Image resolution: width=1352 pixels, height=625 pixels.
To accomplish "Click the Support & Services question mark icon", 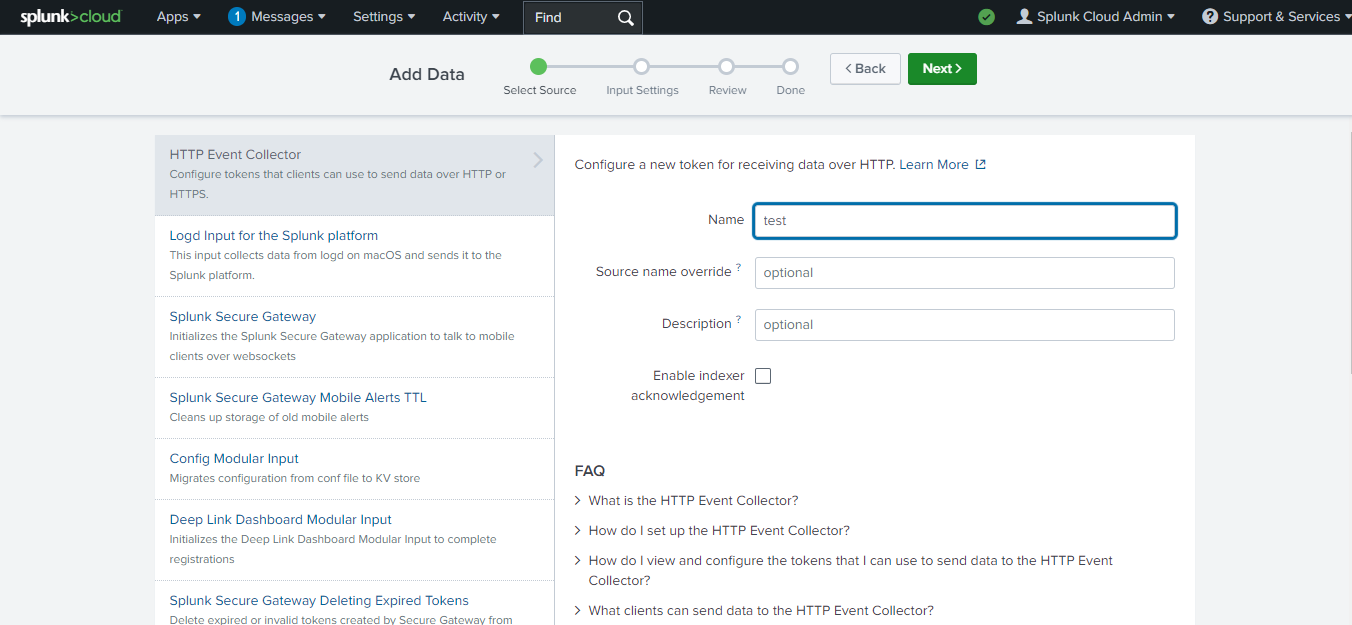I will (1208, 16).
